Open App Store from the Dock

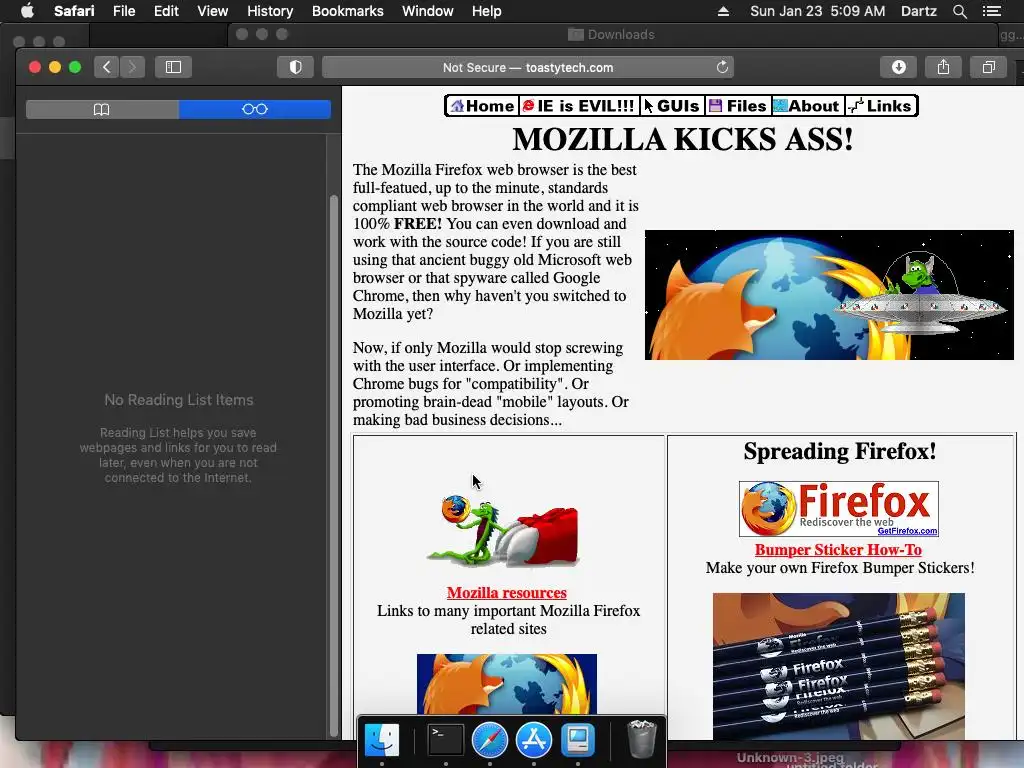click(x=534, y=741)
